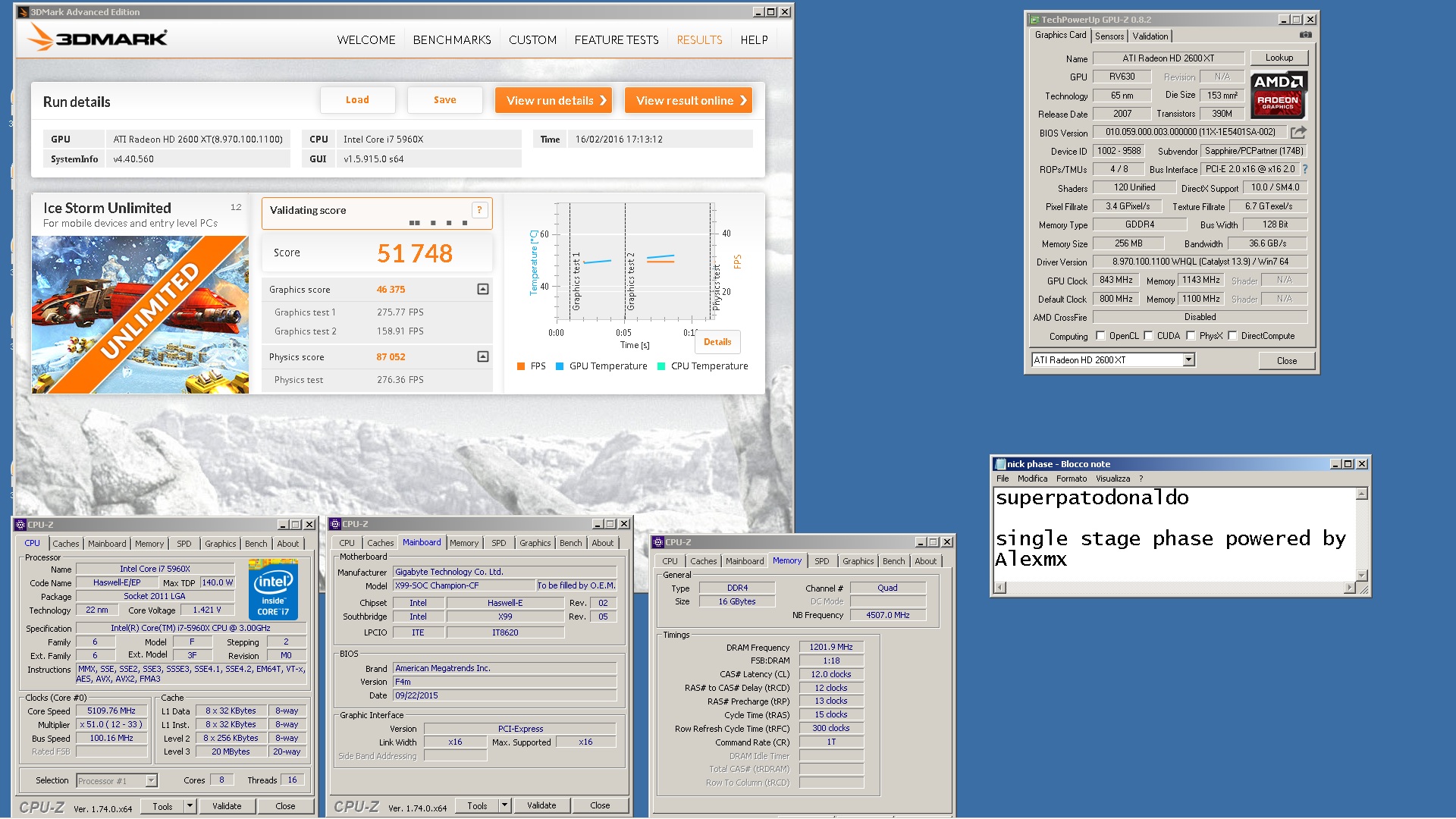Click Tools button in CPU-Z CPU window
This screenshot has width=1456, height=819.
point(162,806)
